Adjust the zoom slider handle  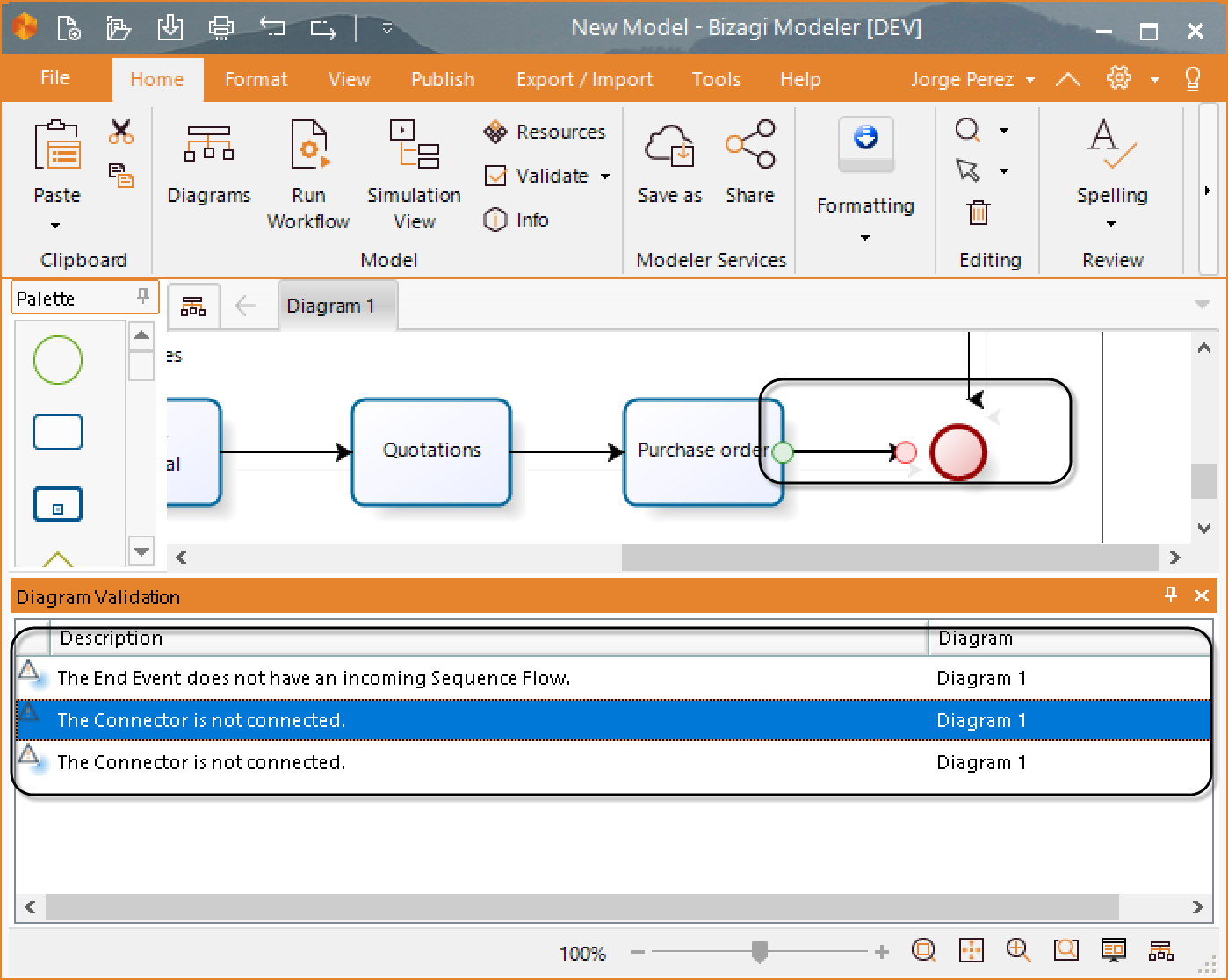(x=760, y=952)
